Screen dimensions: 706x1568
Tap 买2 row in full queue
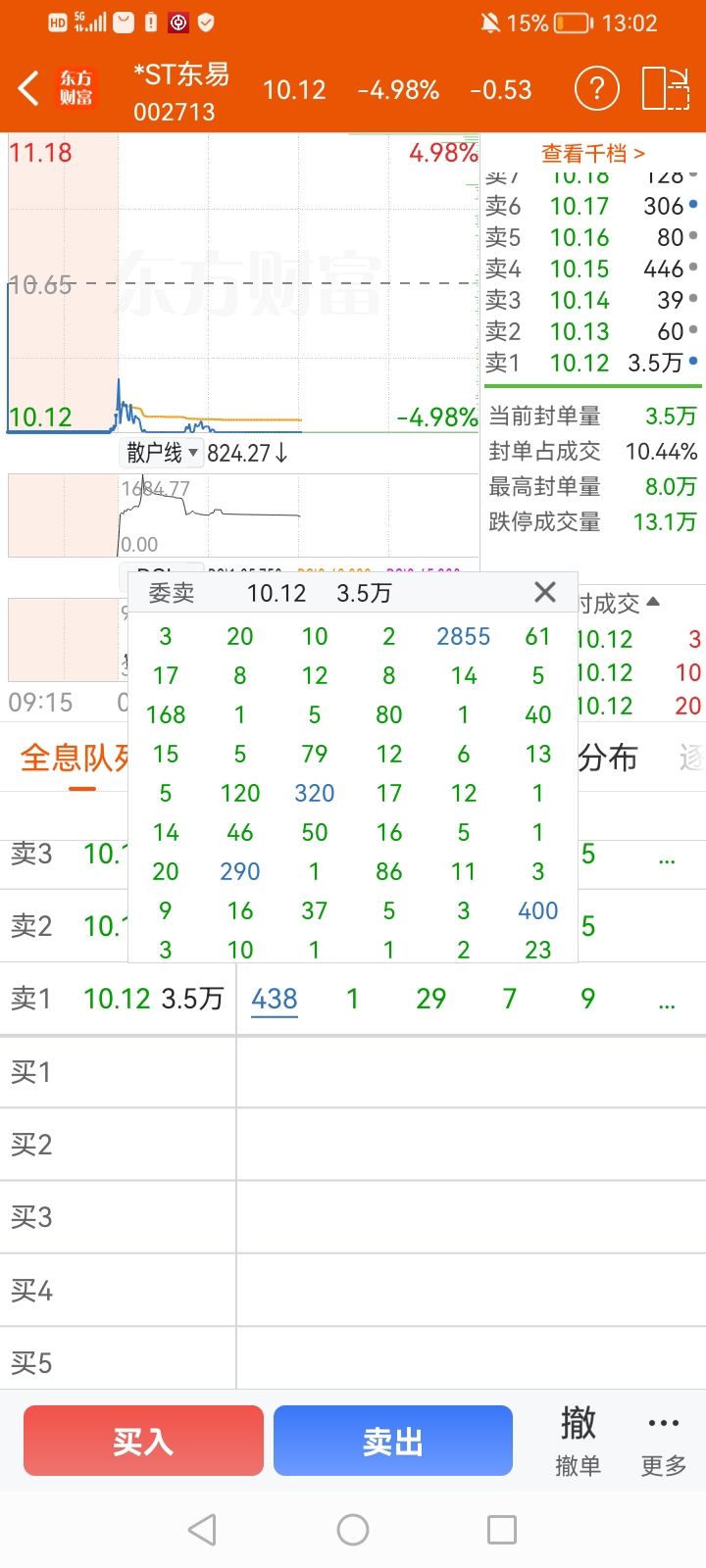tap(353, 1145)
